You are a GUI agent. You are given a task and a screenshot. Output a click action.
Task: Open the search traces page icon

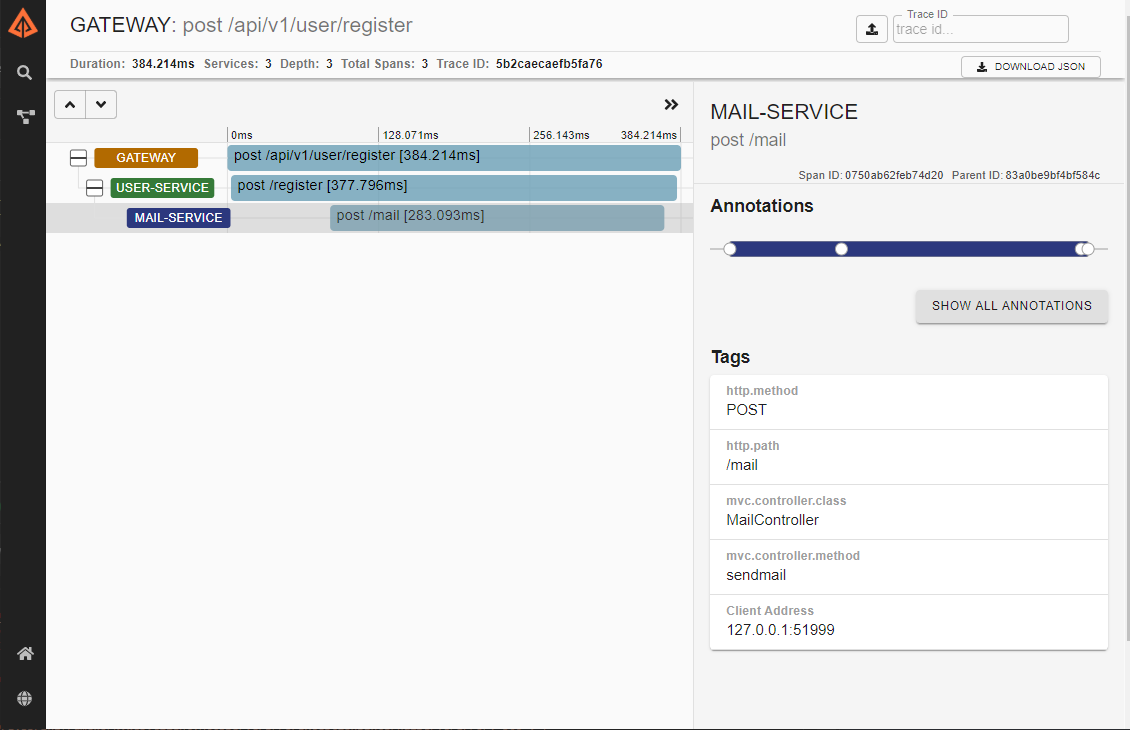[24, 72]
